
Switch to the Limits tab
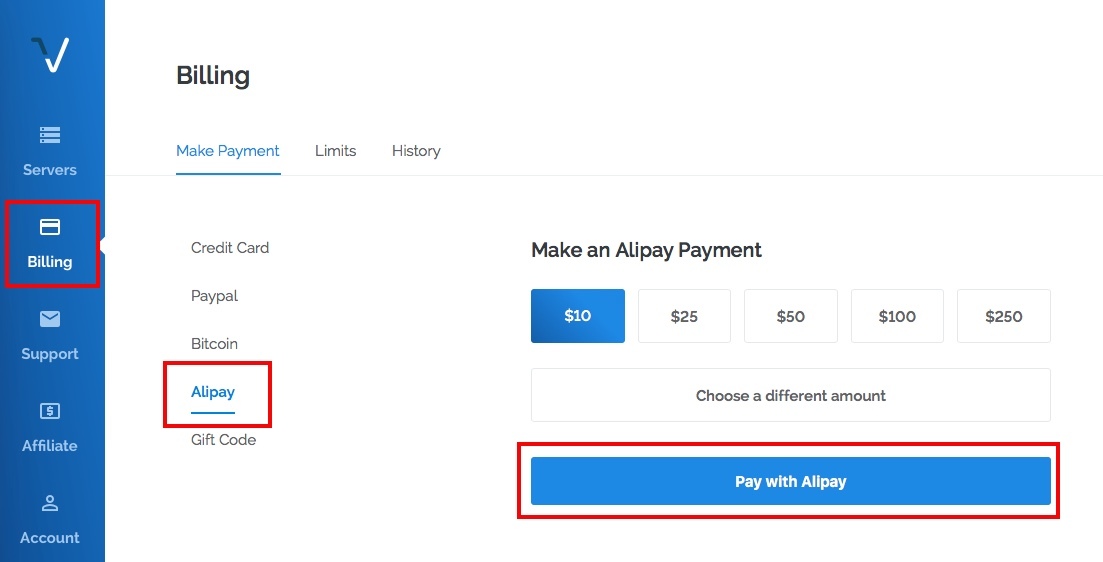[336, 151]
